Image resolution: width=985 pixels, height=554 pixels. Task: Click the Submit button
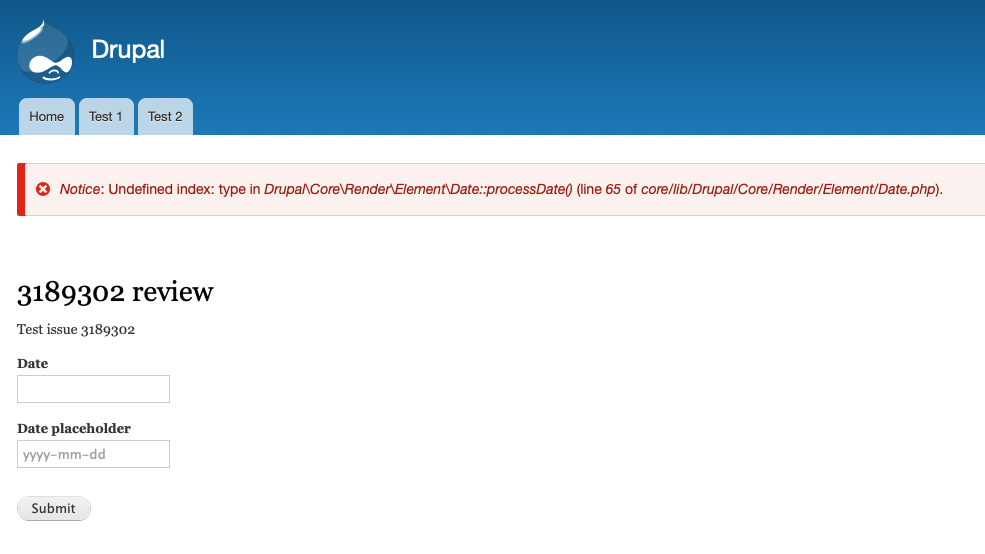[53, 508]
